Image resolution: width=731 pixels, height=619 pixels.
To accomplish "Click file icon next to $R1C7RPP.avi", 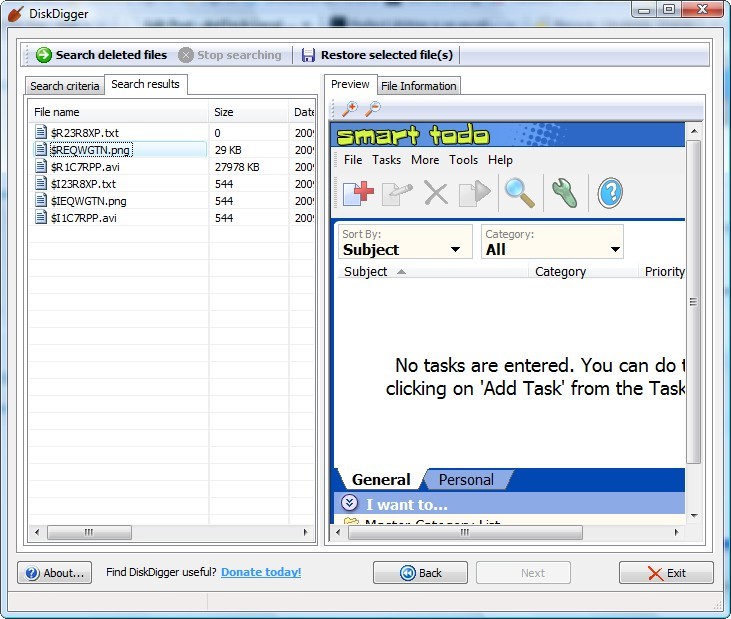I will coord(41,166).
